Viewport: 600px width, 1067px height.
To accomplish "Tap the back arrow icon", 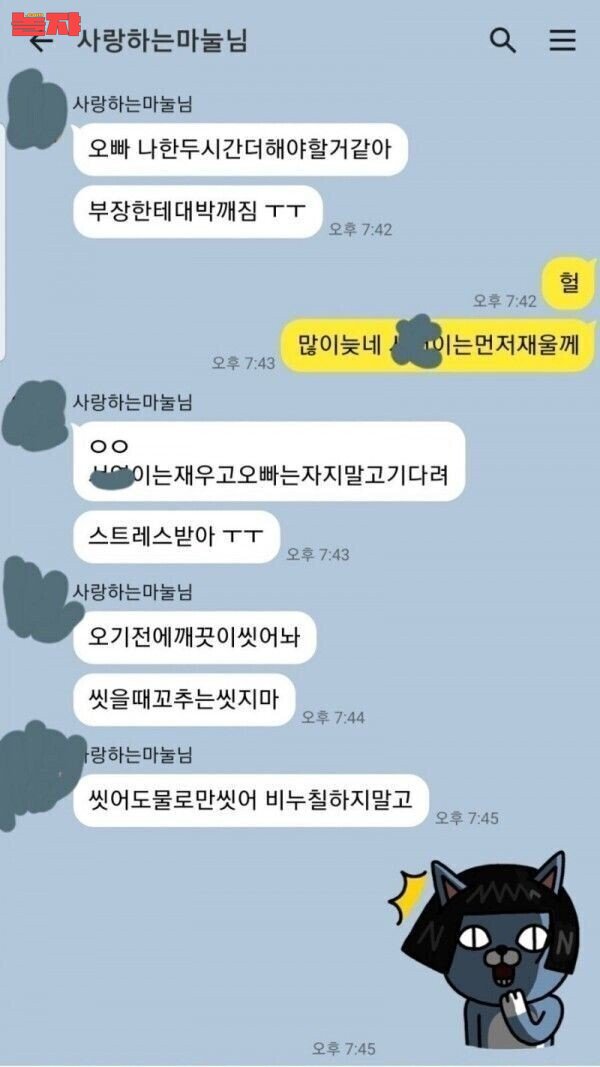I will [x=42, y=42].
